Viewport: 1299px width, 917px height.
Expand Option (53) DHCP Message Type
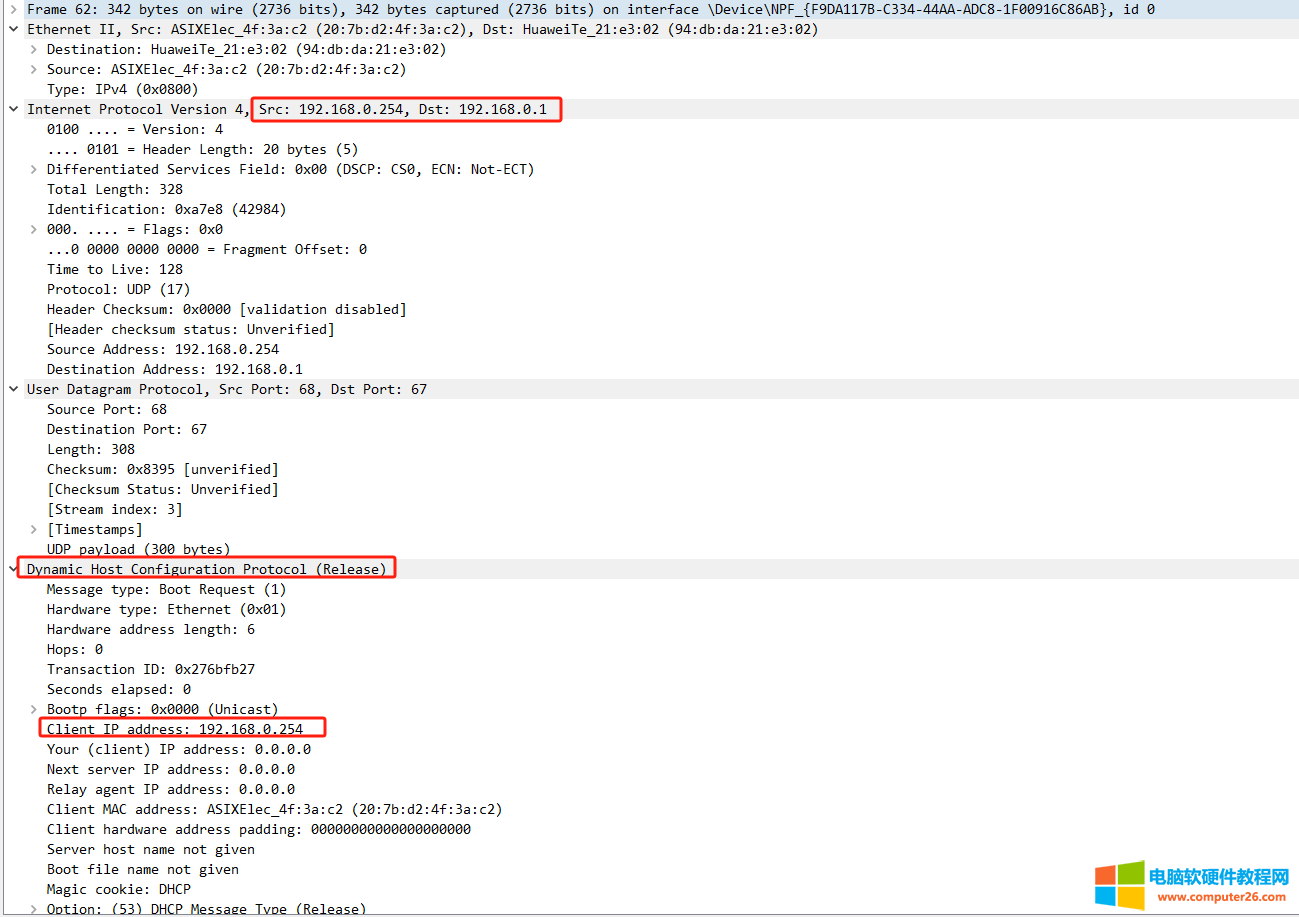(x=34, y=909)
